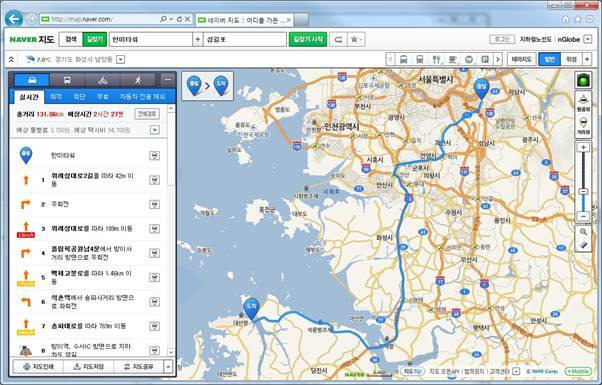Open the browser home icon
Image resolution: width=602 pixels, height=385 pixels.
click(x=566, y=19)
